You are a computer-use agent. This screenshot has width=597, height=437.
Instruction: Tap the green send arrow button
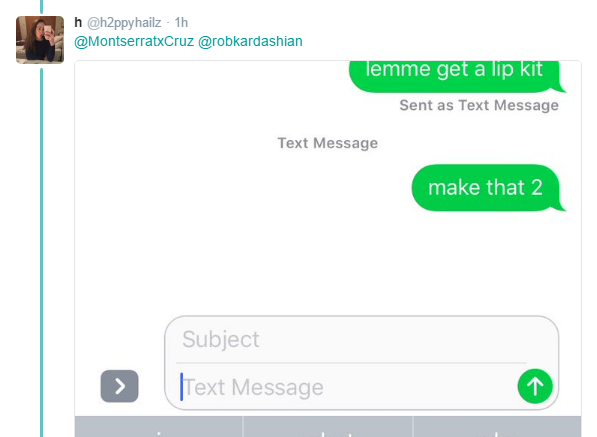point(535,386)
